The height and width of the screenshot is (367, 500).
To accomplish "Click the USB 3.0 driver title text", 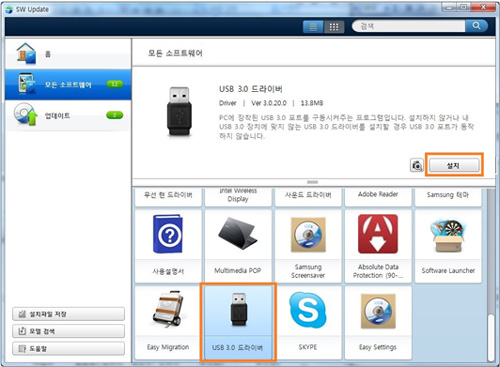I will click(251, 89).
